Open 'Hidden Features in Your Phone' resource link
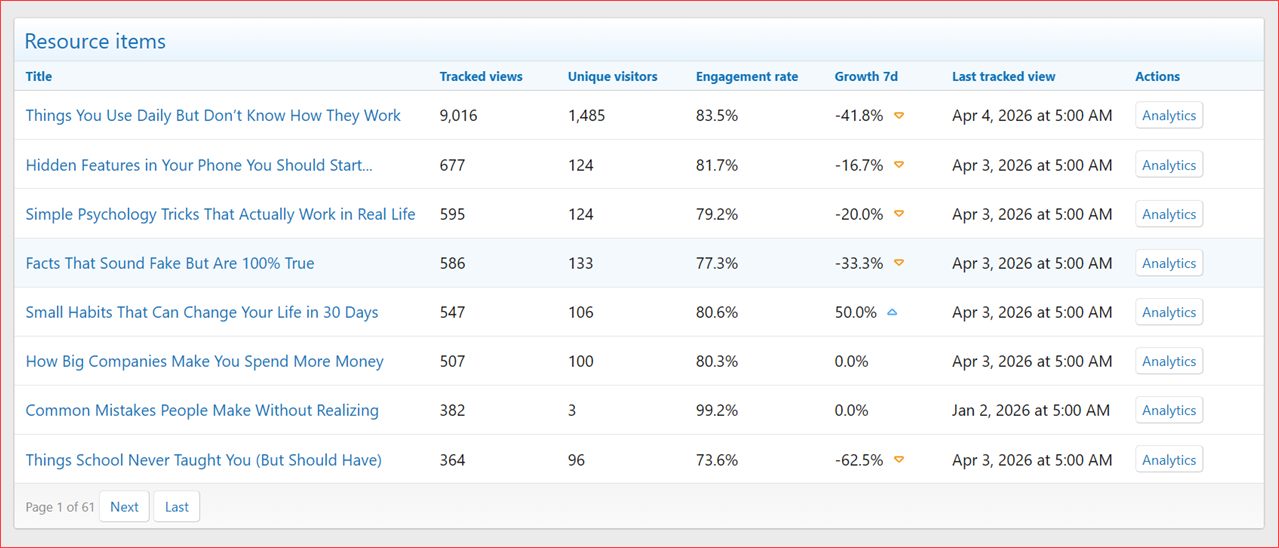Viewport: 1279px width, 548px height. (199, 165)
